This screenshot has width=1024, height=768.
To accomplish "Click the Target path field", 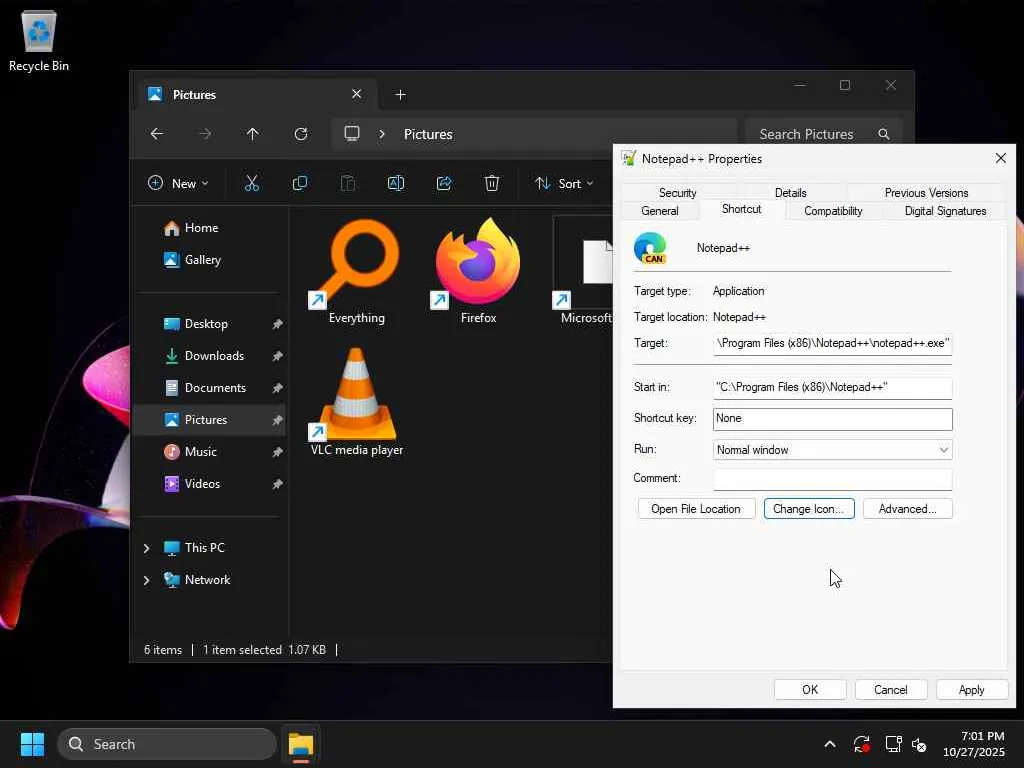I will [x=833, y=344].
